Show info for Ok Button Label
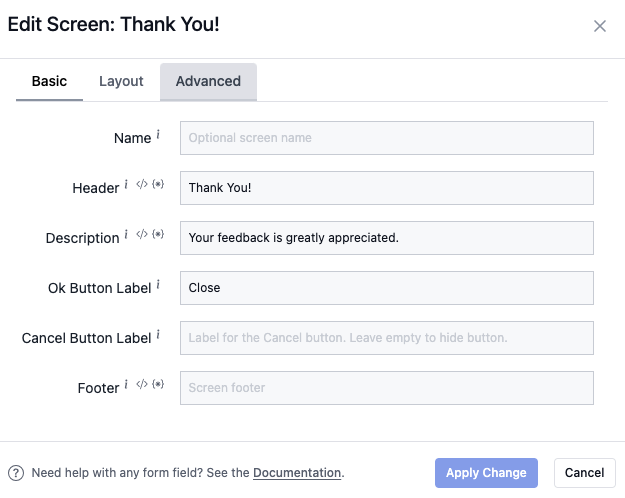 point(158,286)
